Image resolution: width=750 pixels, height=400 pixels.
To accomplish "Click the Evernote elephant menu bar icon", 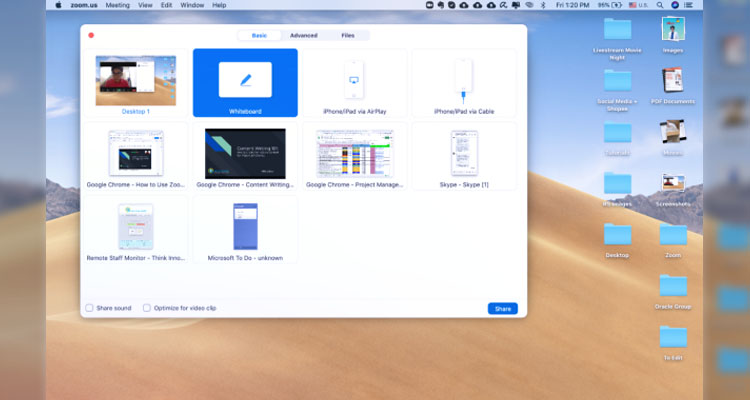I will pyautogui.click(x=441, y=5).
